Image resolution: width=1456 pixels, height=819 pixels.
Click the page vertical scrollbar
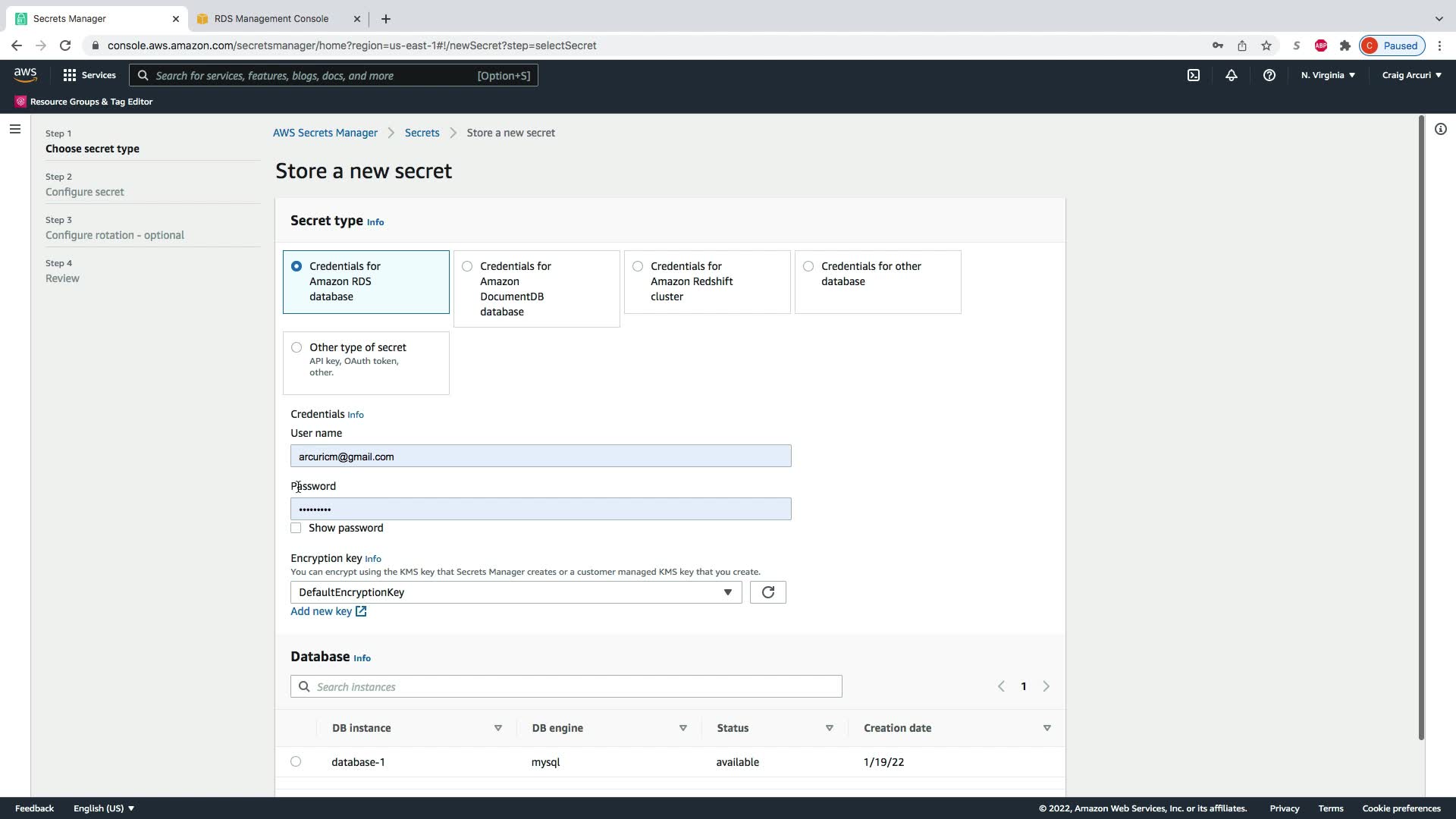point(1421,425)
